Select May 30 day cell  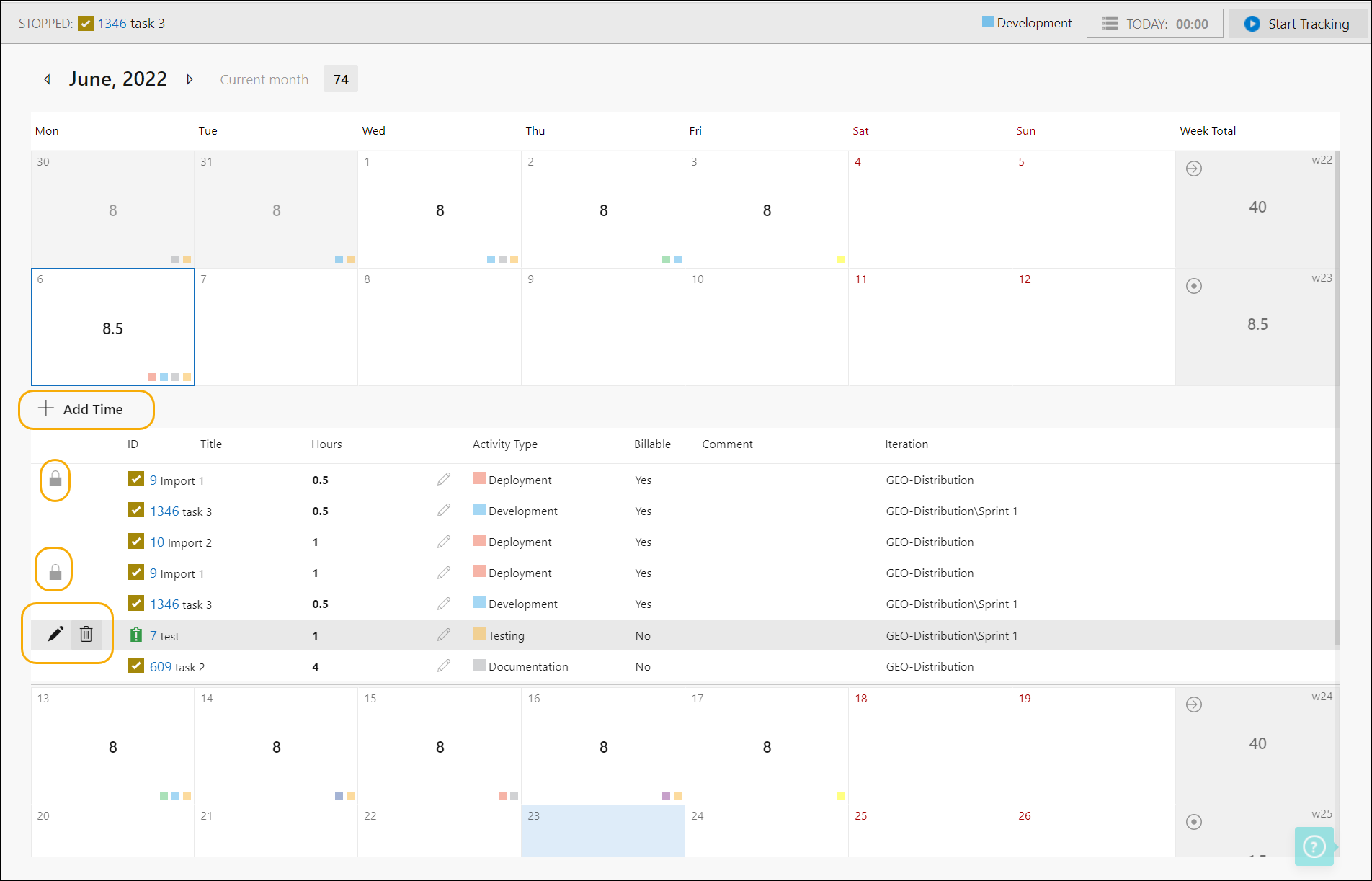[112, 210]
